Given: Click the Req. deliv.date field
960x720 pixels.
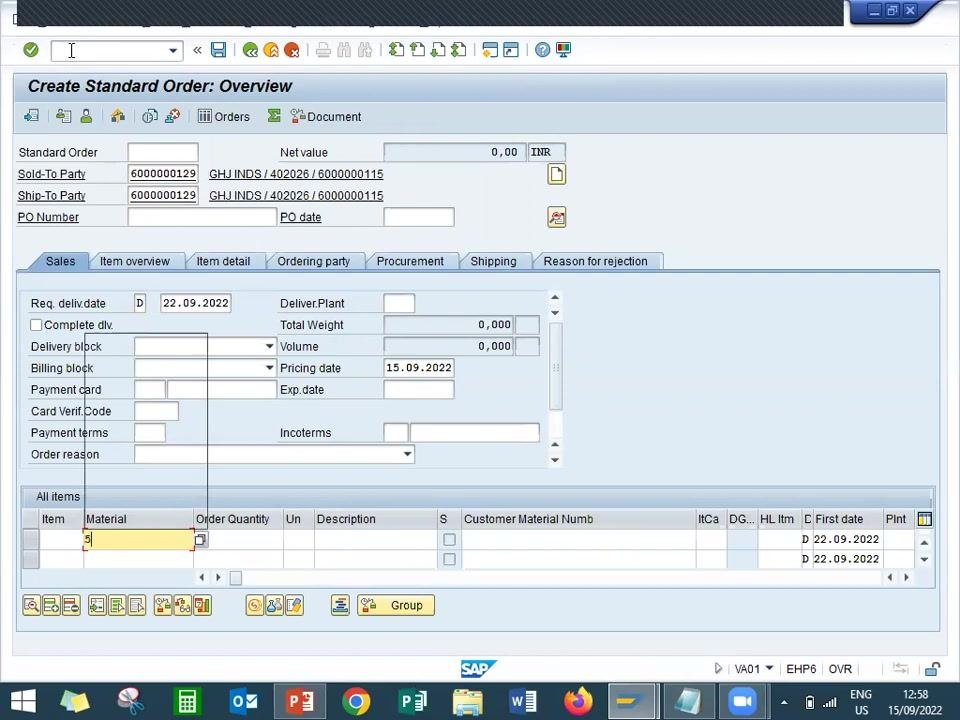Looking at the screenshot, I should (x=196, y=303).
